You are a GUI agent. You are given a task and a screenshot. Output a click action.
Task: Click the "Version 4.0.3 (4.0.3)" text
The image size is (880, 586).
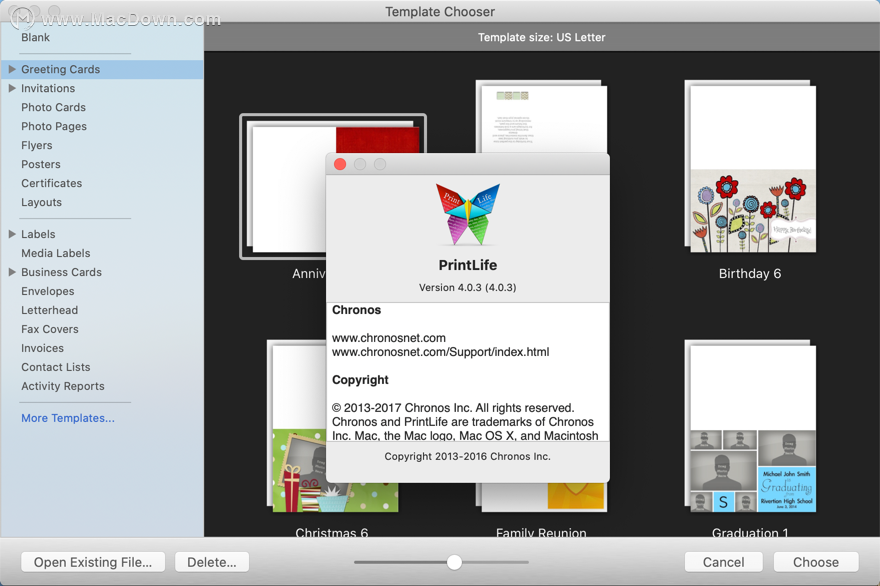coord(468,287)
